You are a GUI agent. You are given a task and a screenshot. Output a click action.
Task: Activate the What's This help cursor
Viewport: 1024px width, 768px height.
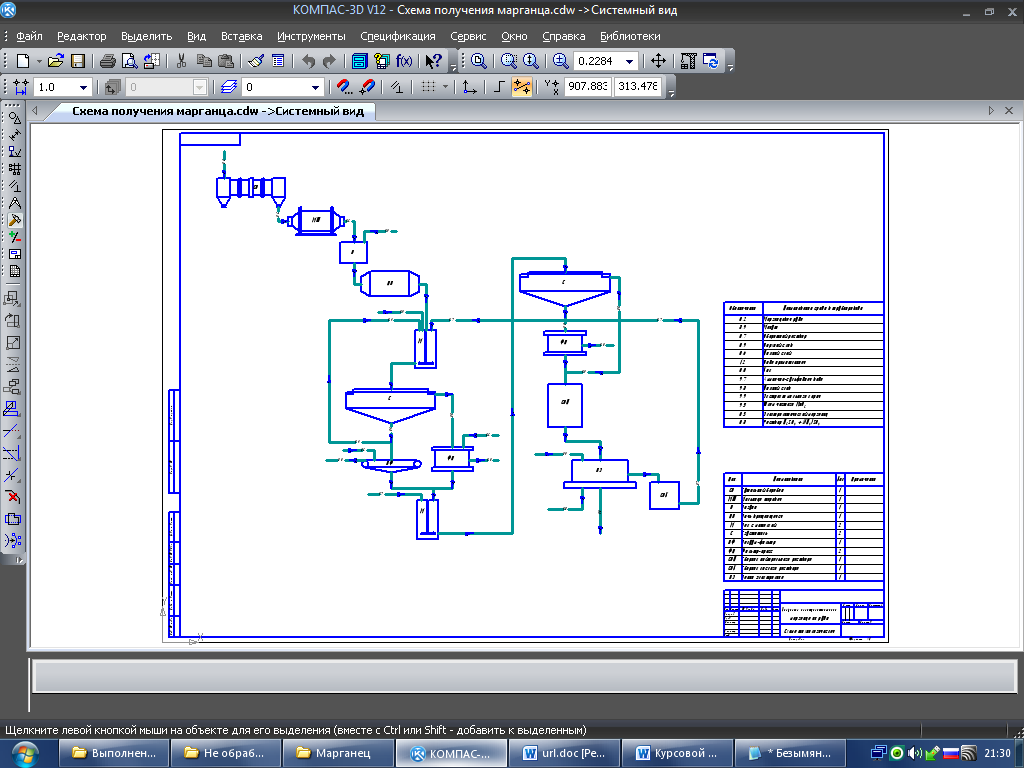point(433,61)
